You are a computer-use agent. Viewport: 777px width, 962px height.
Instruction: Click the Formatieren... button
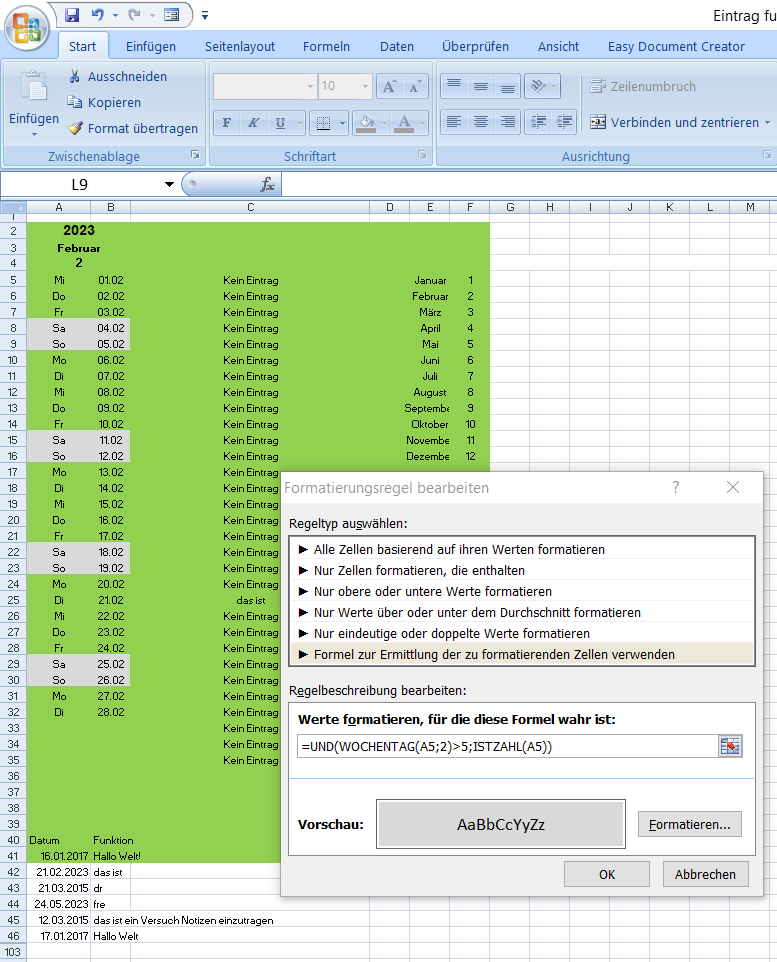tap(689, 824)
